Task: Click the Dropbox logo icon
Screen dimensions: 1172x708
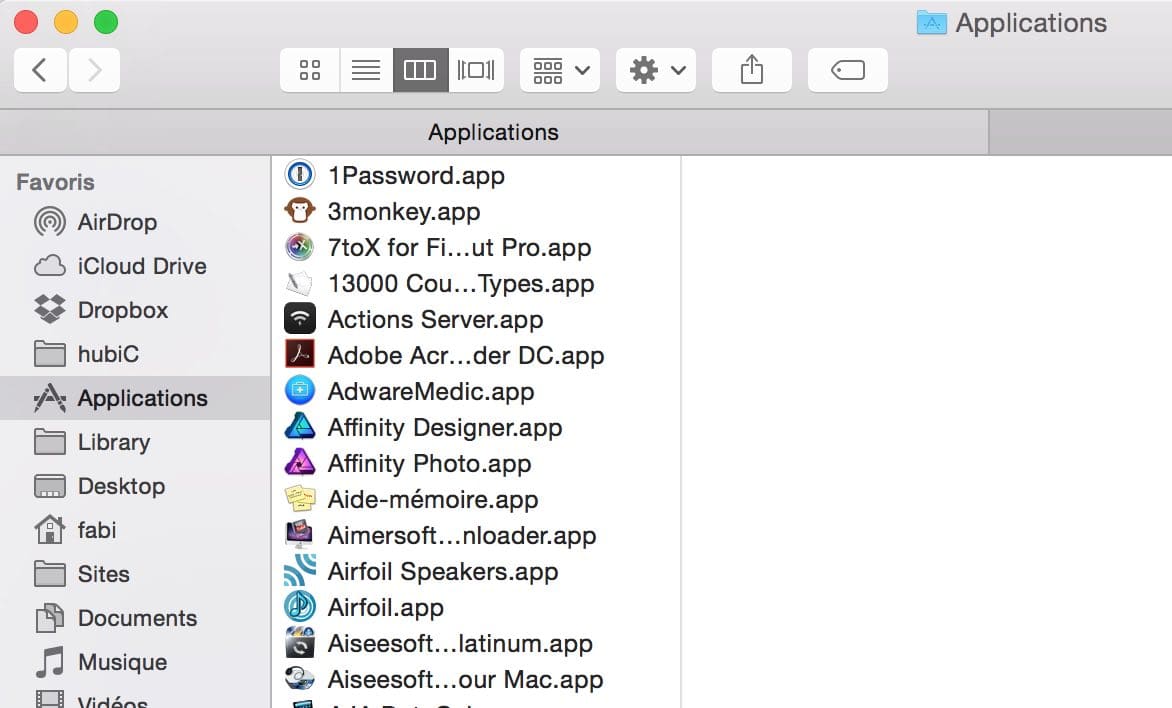Action: pyautogui.click(x=50, y=310)
